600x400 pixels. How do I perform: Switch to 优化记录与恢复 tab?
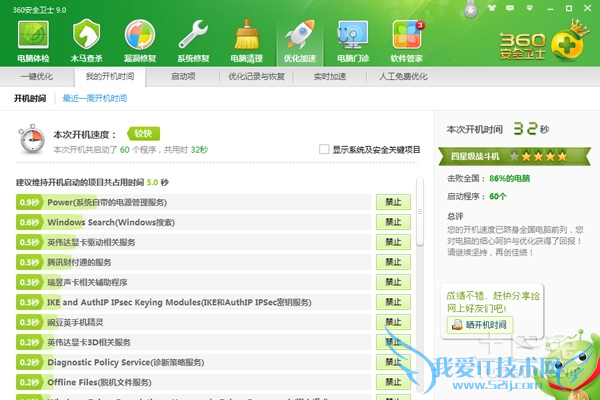[256, 77]
